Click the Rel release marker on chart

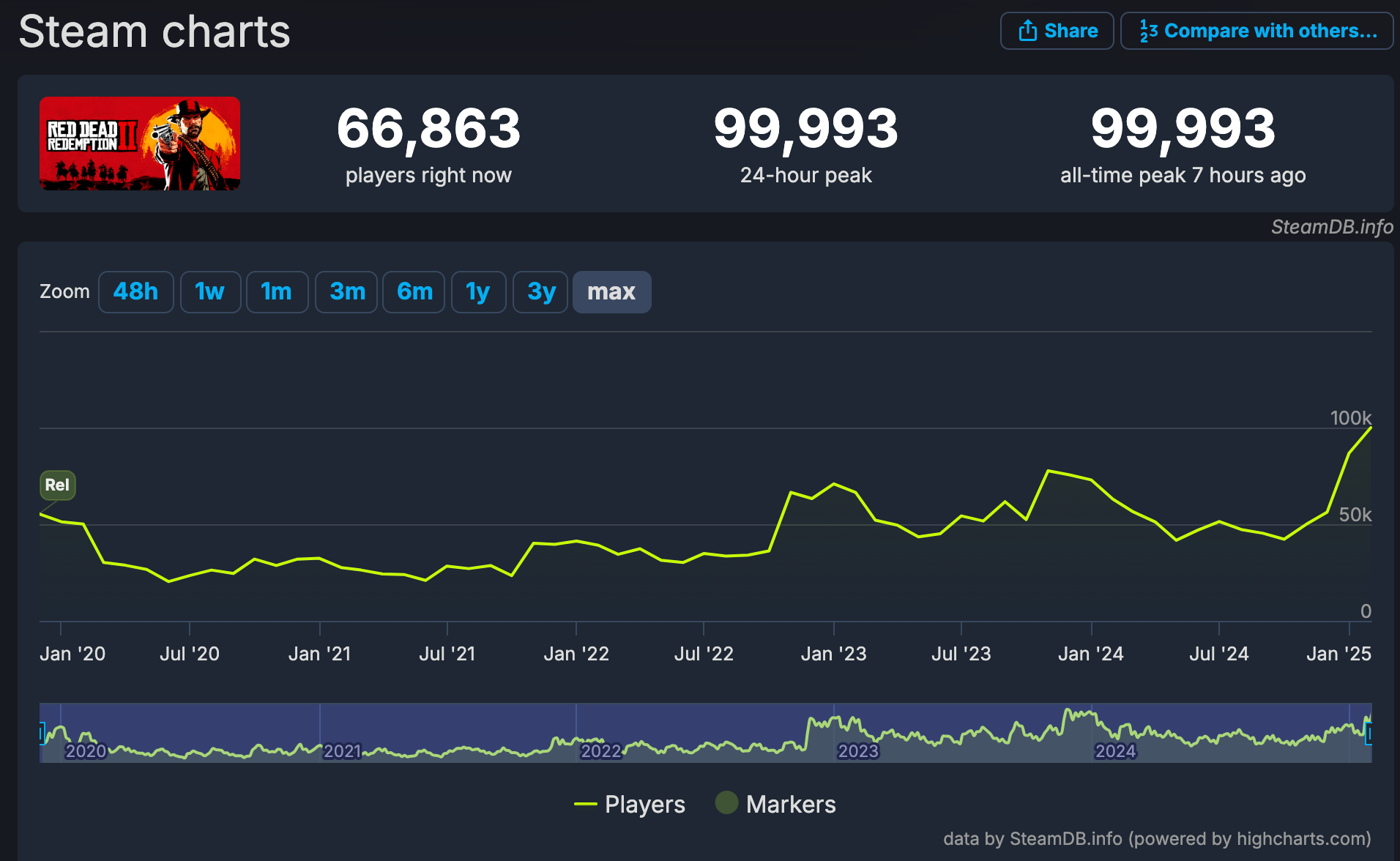[57, 485]
